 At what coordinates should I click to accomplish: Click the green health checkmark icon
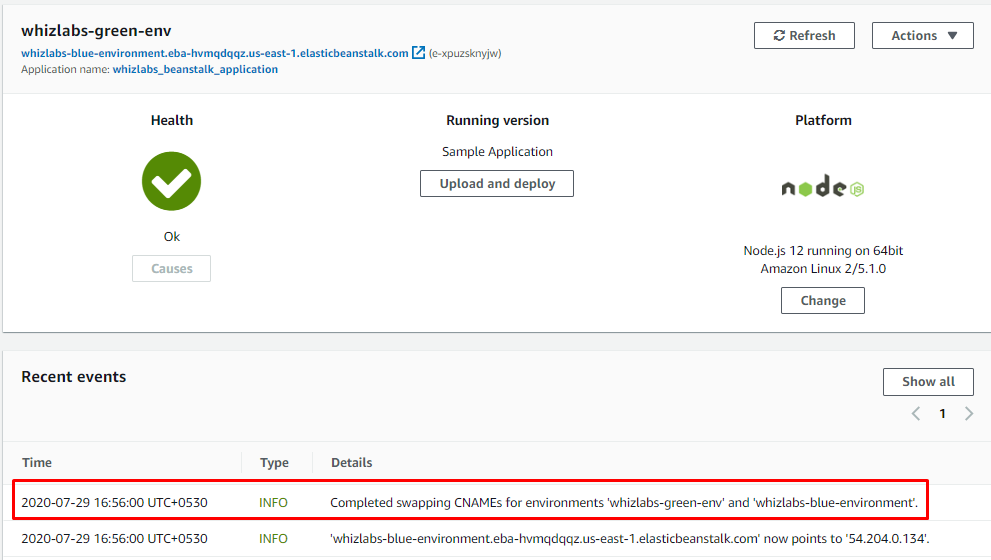pyautogui.click(x=171, y=181)
